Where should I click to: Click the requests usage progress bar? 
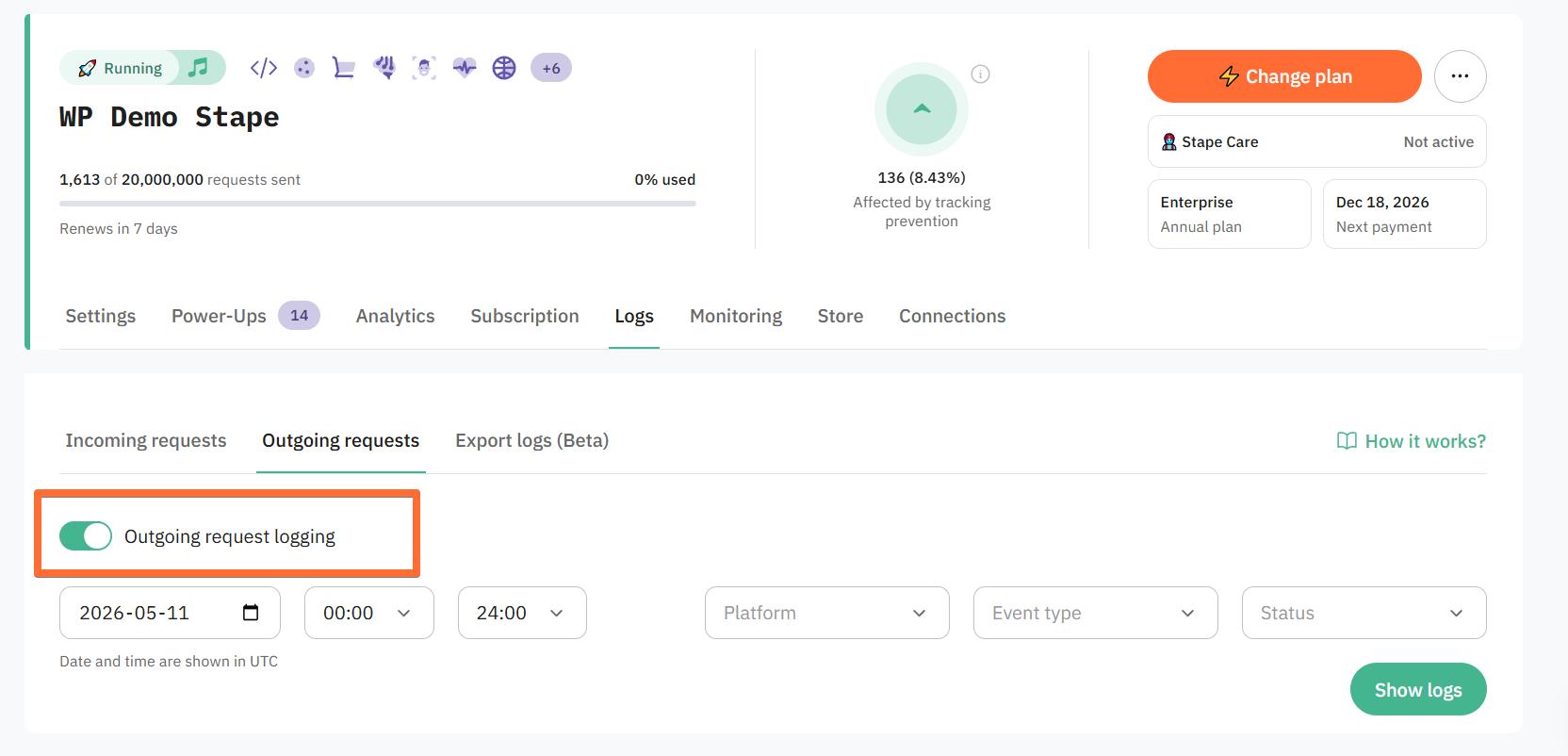click(x=378, y=204)
